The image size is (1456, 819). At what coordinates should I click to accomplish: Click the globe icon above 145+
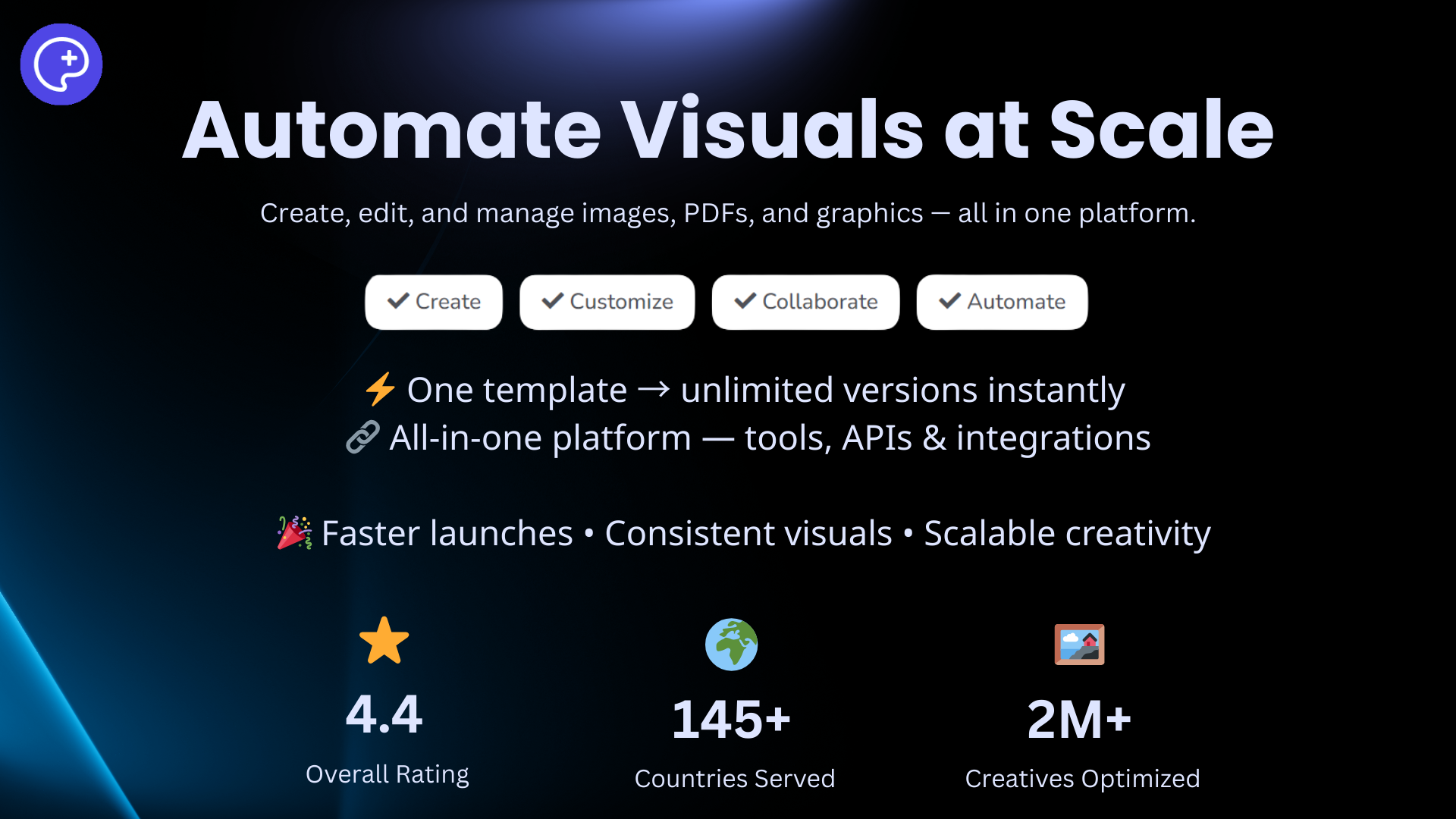[x=731, y=645]
